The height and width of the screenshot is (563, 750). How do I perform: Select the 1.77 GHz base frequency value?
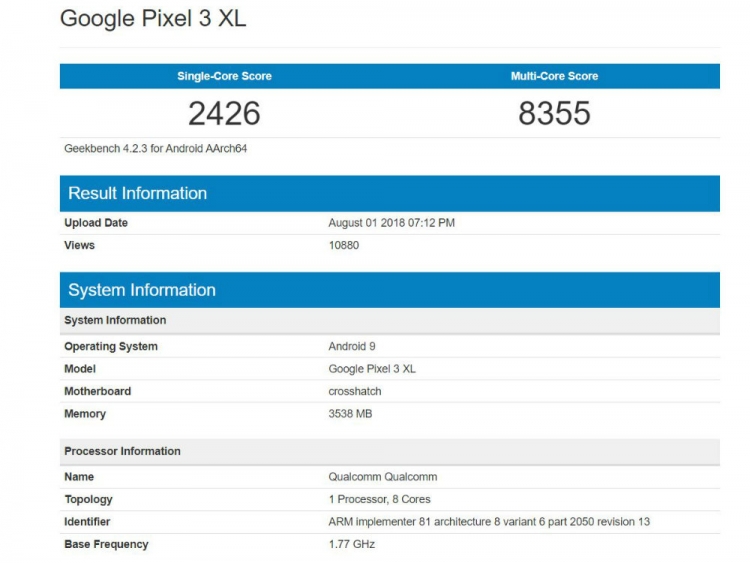(351, 544)
